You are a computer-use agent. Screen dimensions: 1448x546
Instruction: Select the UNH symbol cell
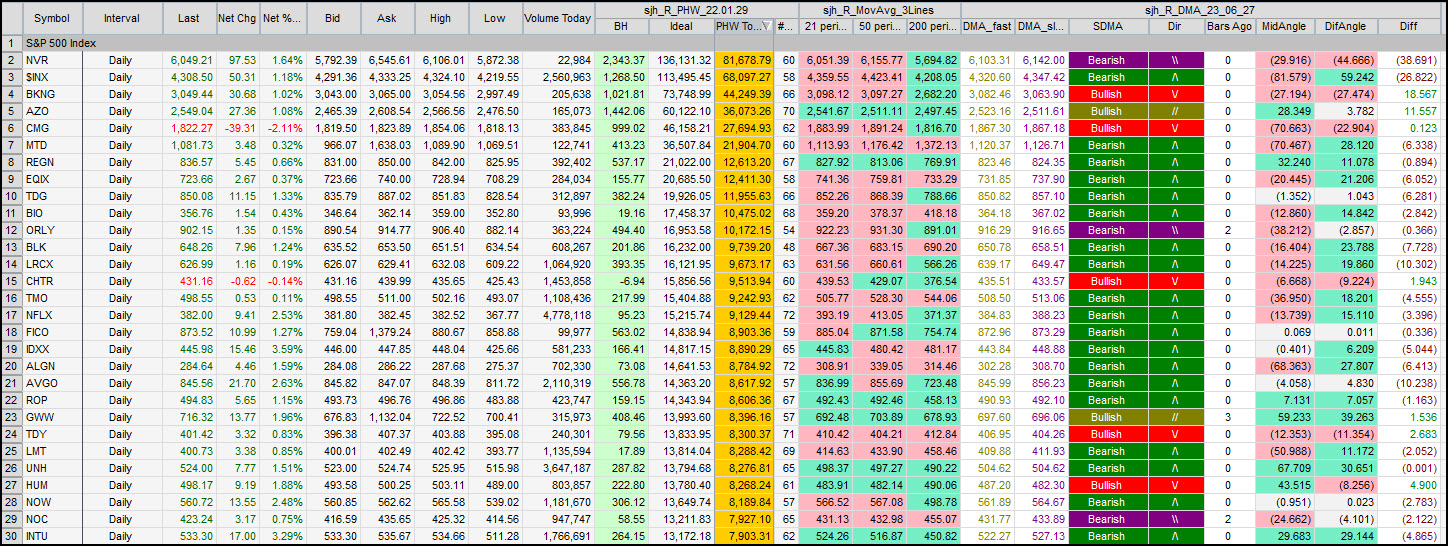tap(51, 469)
